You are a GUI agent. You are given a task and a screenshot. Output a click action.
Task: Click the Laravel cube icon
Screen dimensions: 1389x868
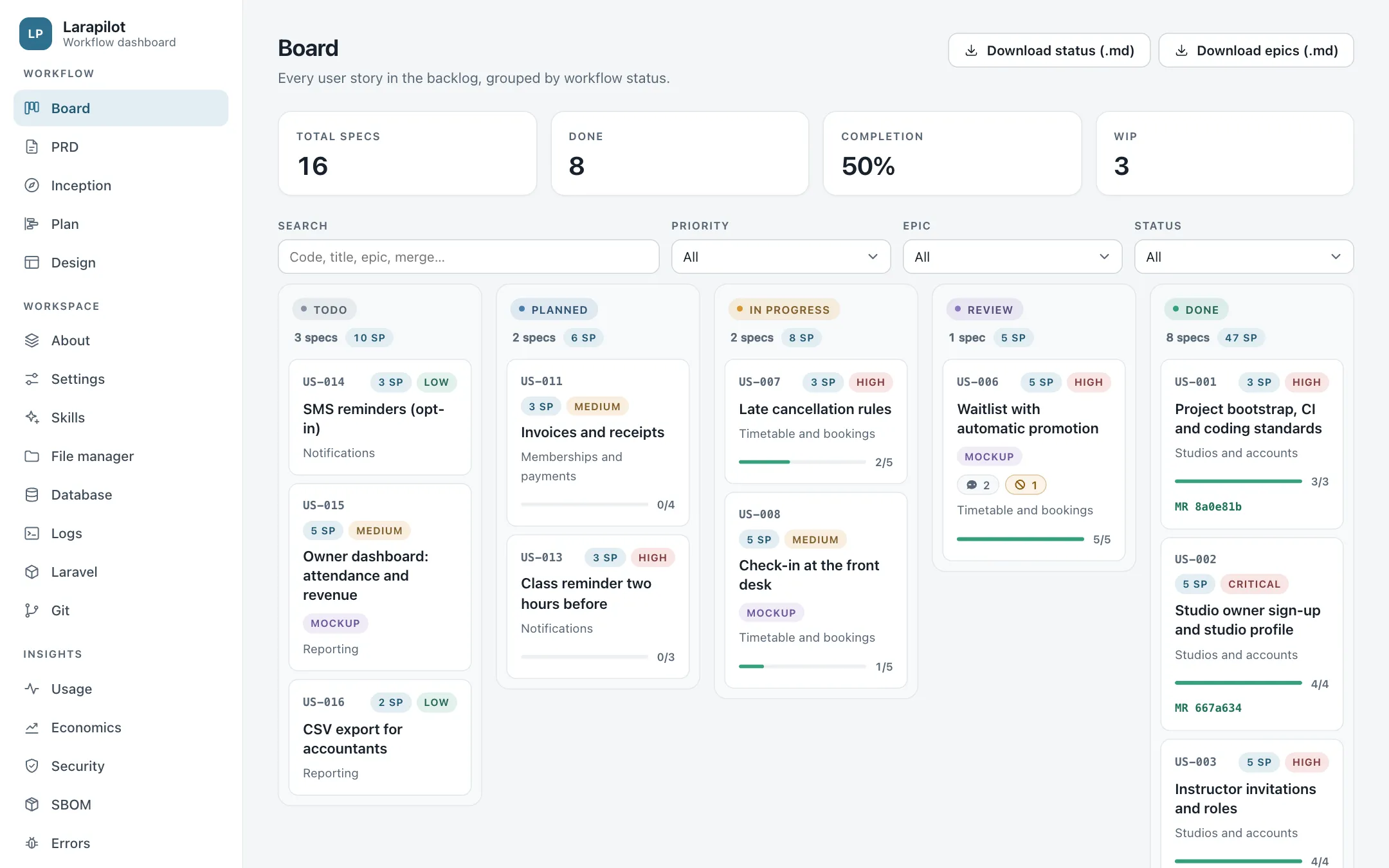[32, 572]
